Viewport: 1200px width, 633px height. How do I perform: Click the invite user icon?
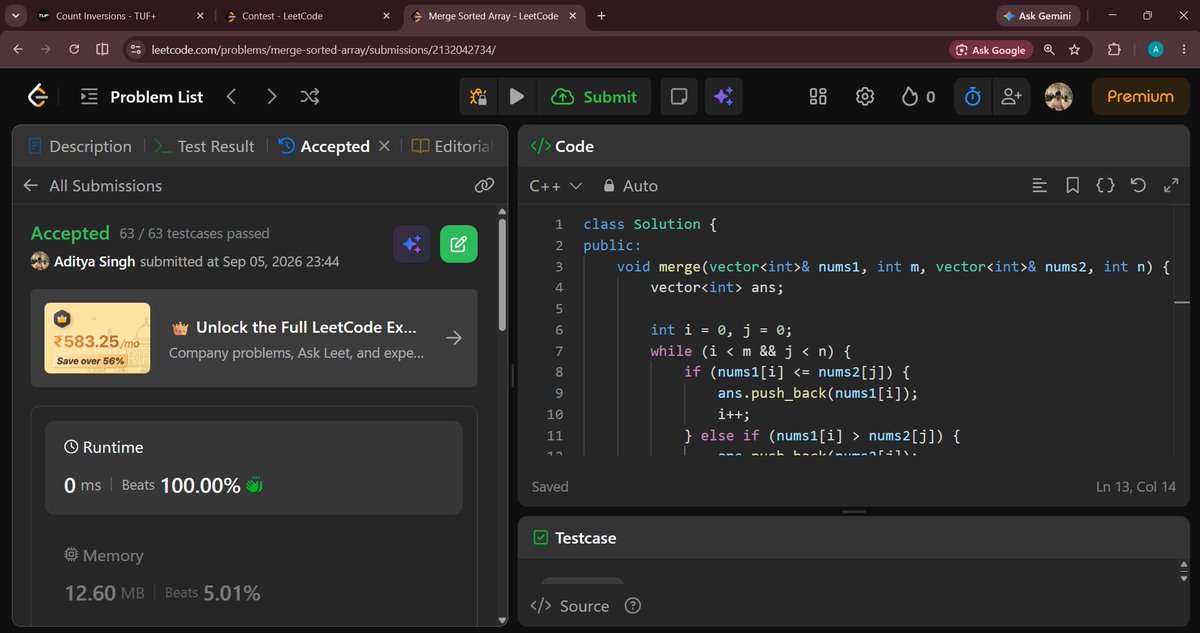pyautogui.click(x=1012, y=97)
